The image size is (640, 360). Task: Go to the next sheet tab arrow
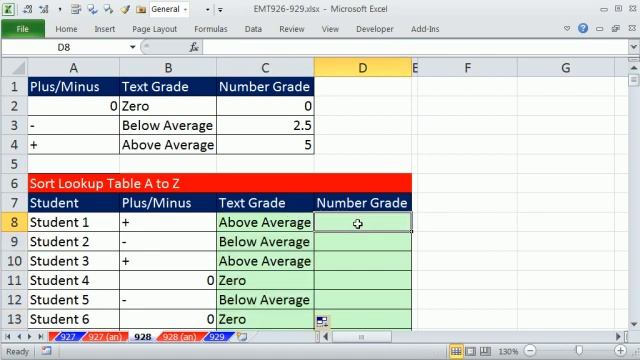(29, 337)
